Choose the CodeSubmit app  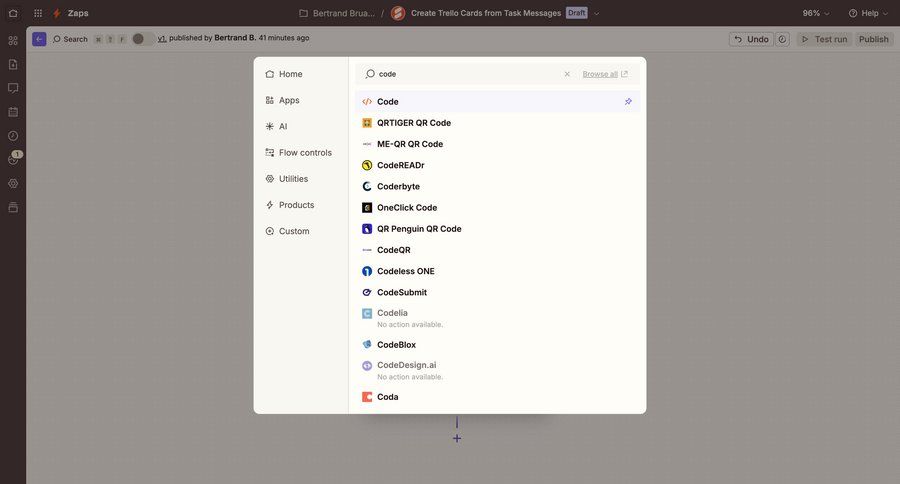click(x=497, y=292)
